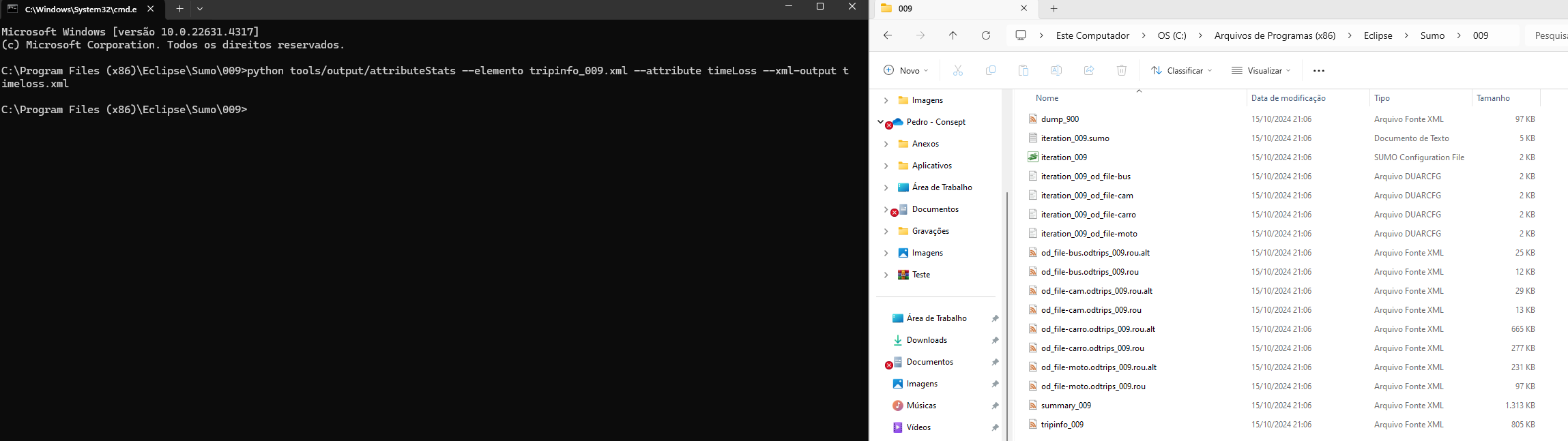The height and width of the screenshot is (441, 1568).
Task: Expand the Gravações folder node
Action: click(x=886, y=231)
